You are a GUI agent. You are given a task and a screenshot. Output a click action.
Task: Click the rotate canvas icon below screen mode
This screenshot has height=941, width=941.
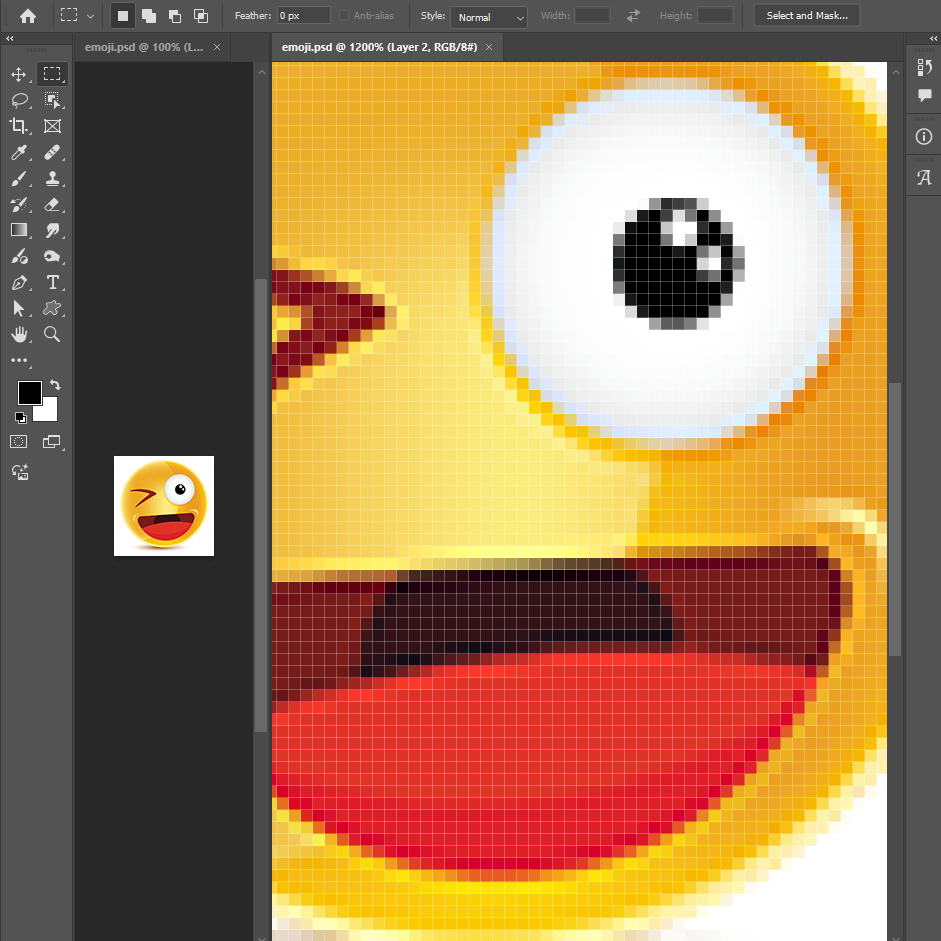(x=20, y=472)
